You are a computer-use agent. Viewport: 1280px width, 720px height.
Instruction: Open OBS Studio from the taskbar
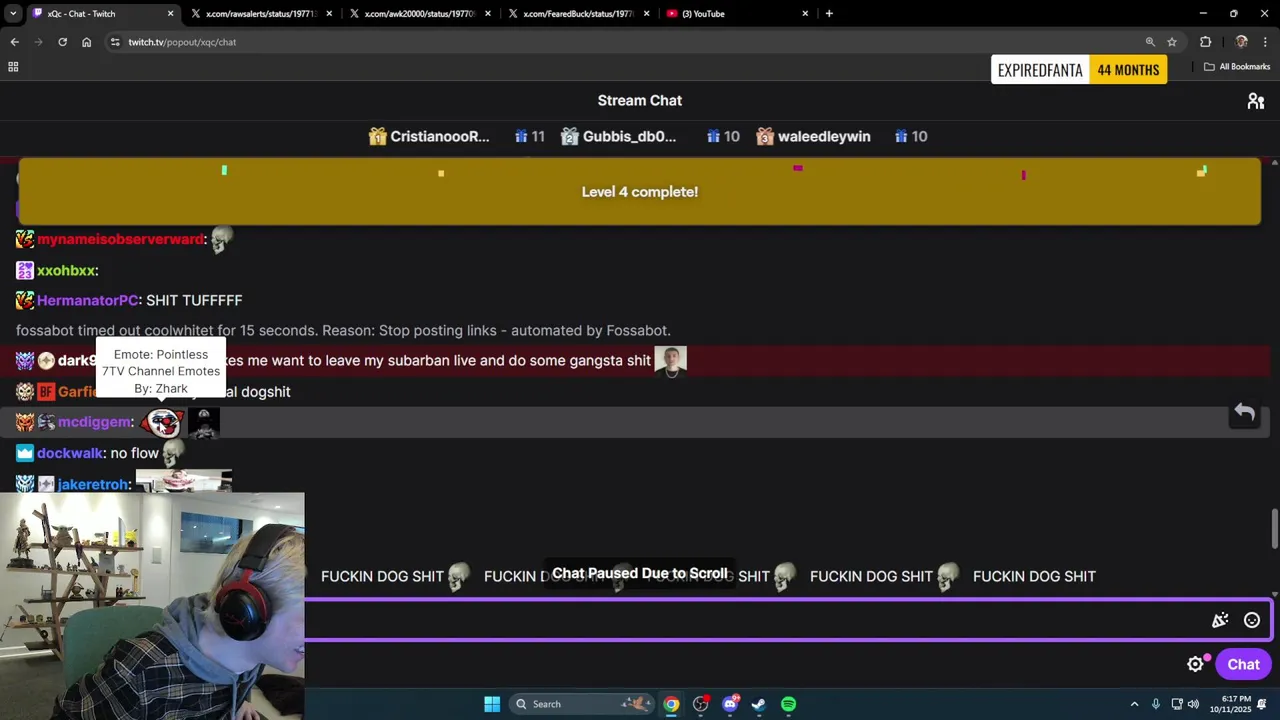pos(700,704)
